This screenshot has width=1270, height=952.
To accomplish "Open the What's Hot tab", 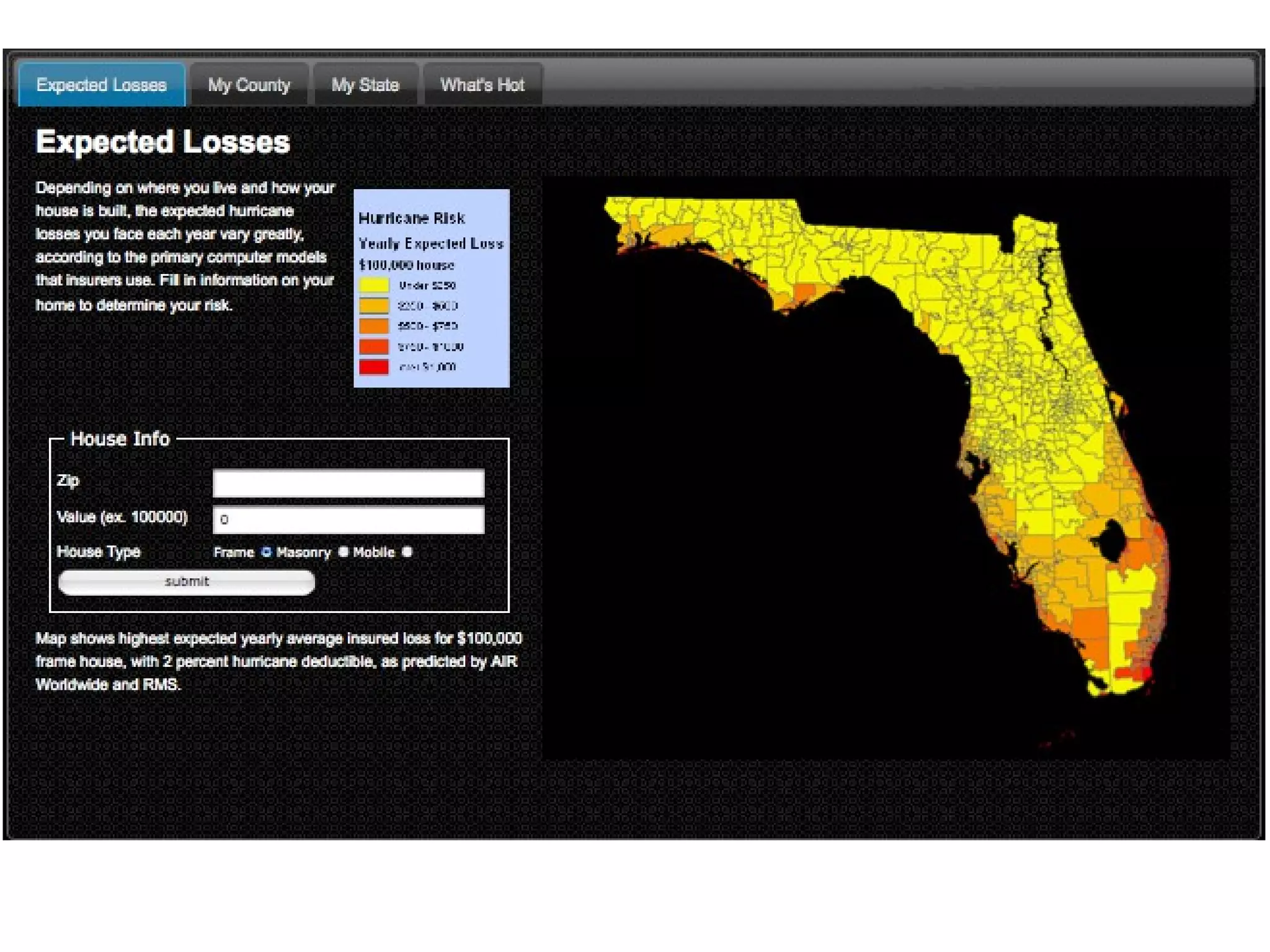I will (482, 85).
